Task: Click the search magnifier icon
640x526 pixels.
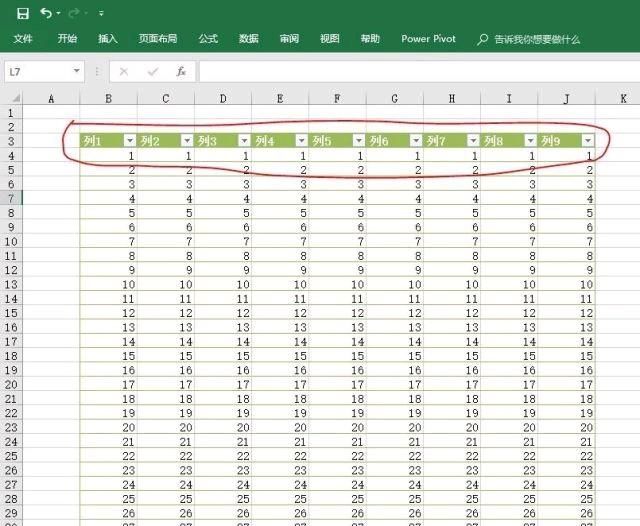Action: (x=482, y=39)
